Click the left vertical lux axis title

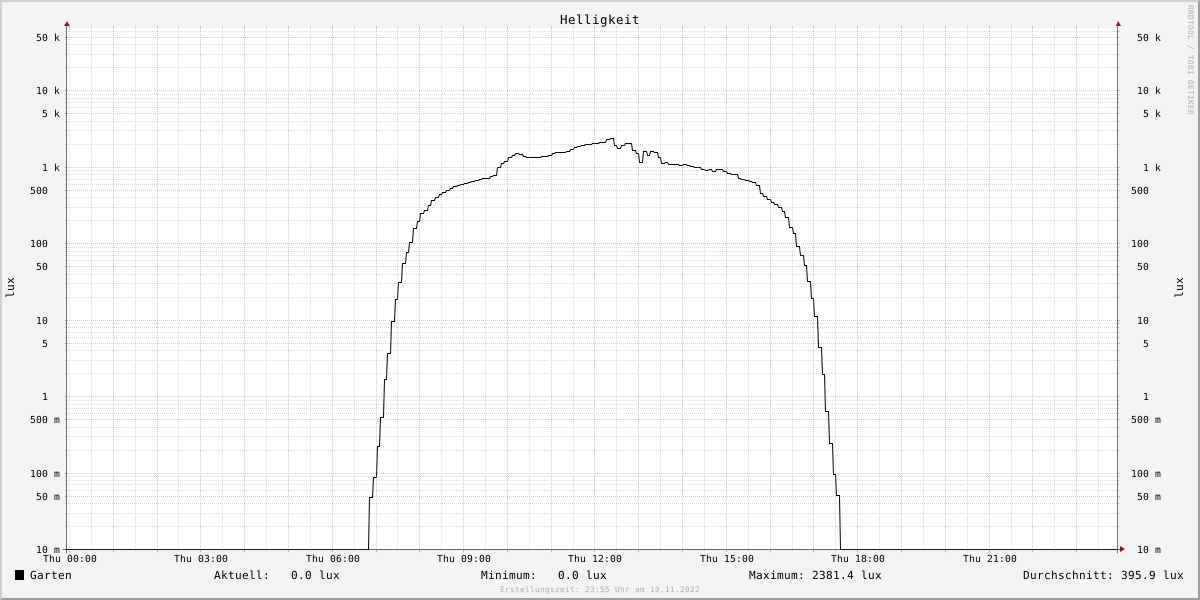click(10, 287)
